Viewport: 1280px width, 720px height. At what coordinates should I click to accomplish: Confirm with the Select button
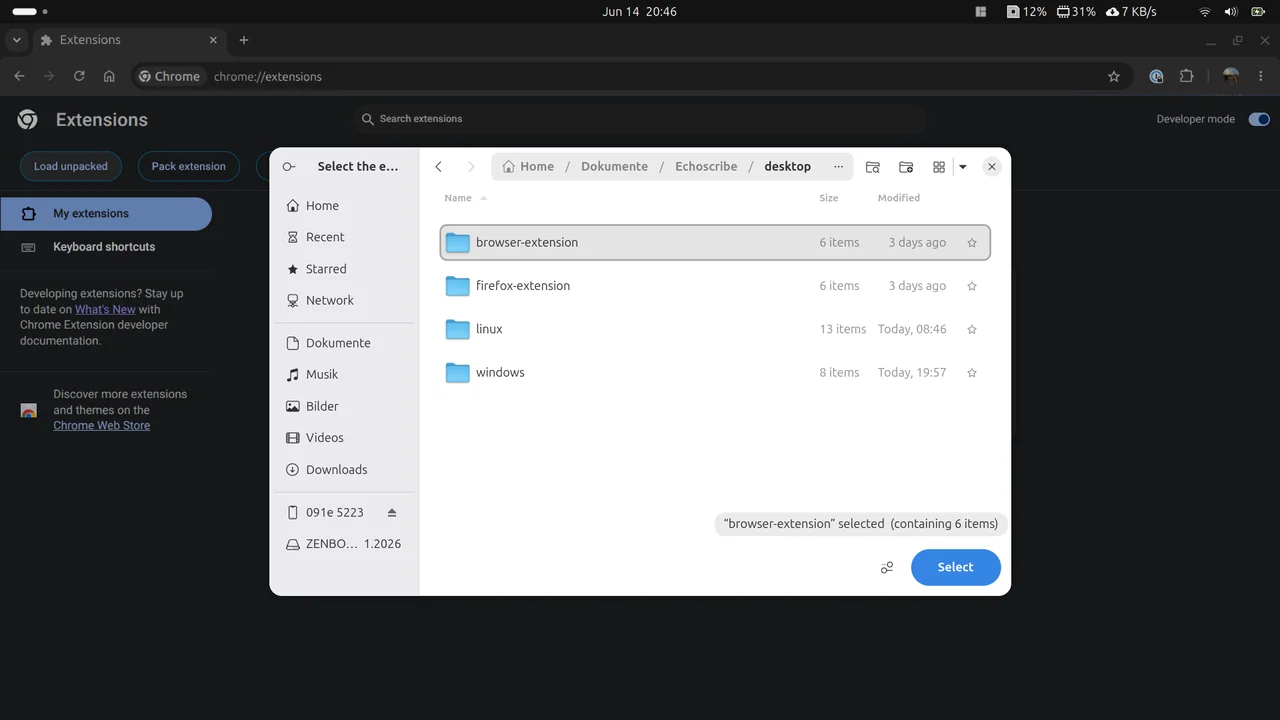955,567
